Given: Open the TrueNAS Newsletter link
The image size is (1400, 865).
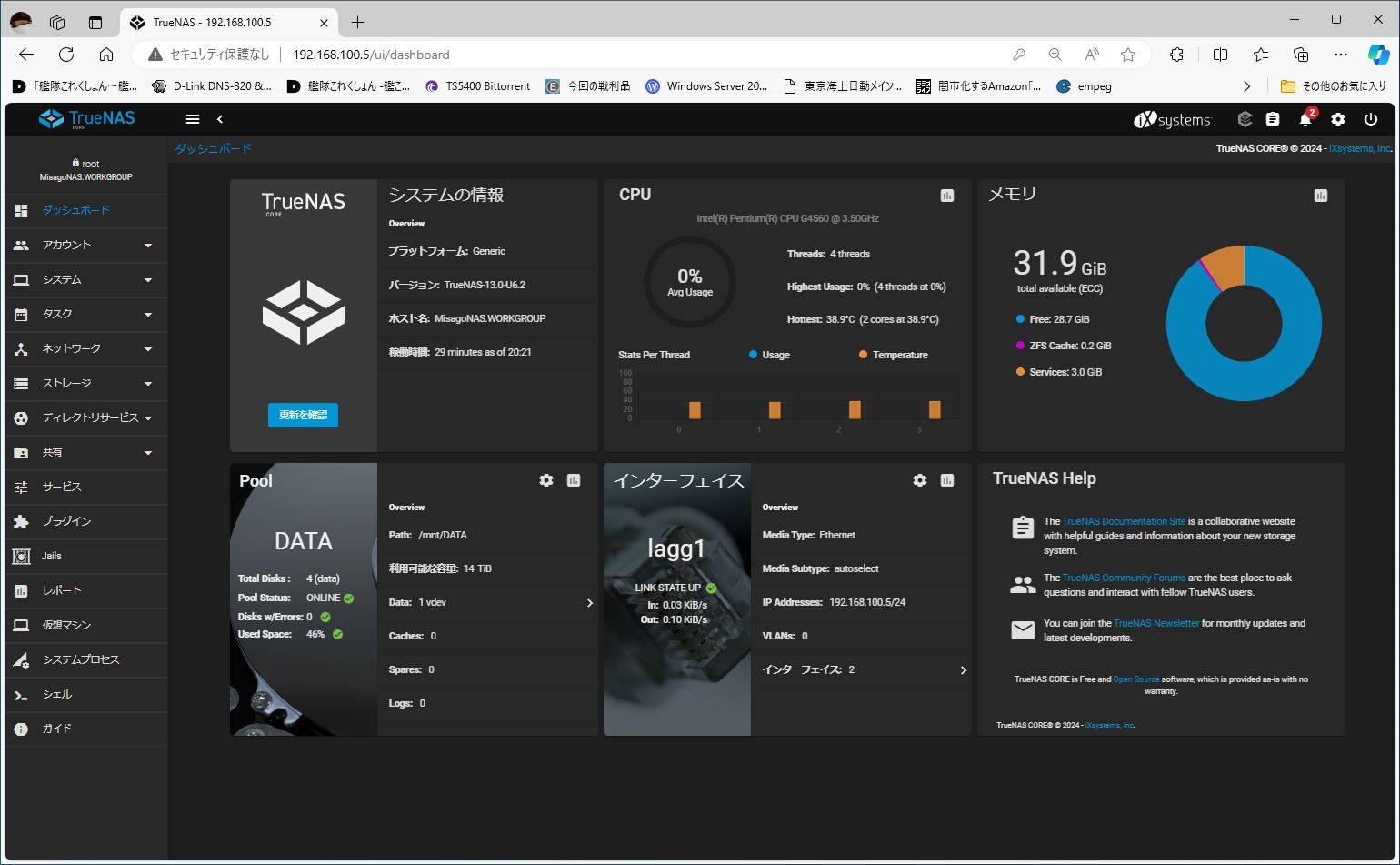Looking at the screenshot, I should 1156,623.
